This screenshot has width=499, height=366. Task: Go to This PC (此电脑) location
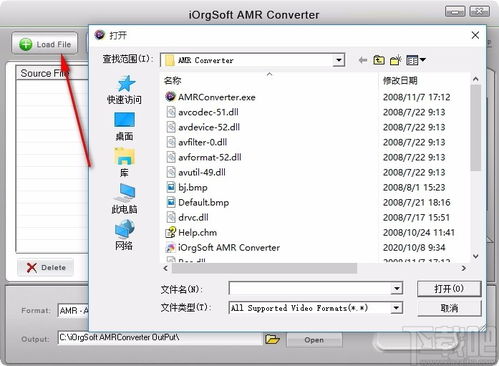pos(124,199)
